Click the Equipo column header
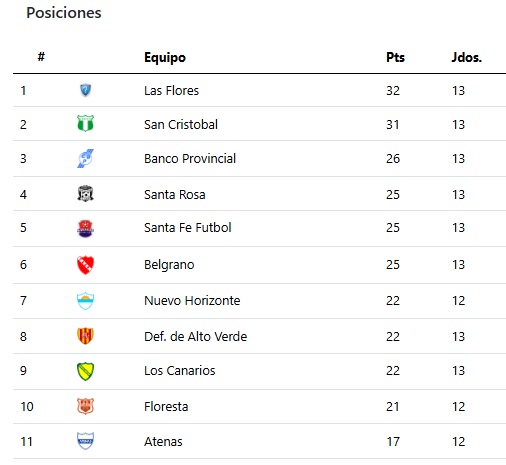Screen dimensions: 506x465 click(x=165, y=58)
